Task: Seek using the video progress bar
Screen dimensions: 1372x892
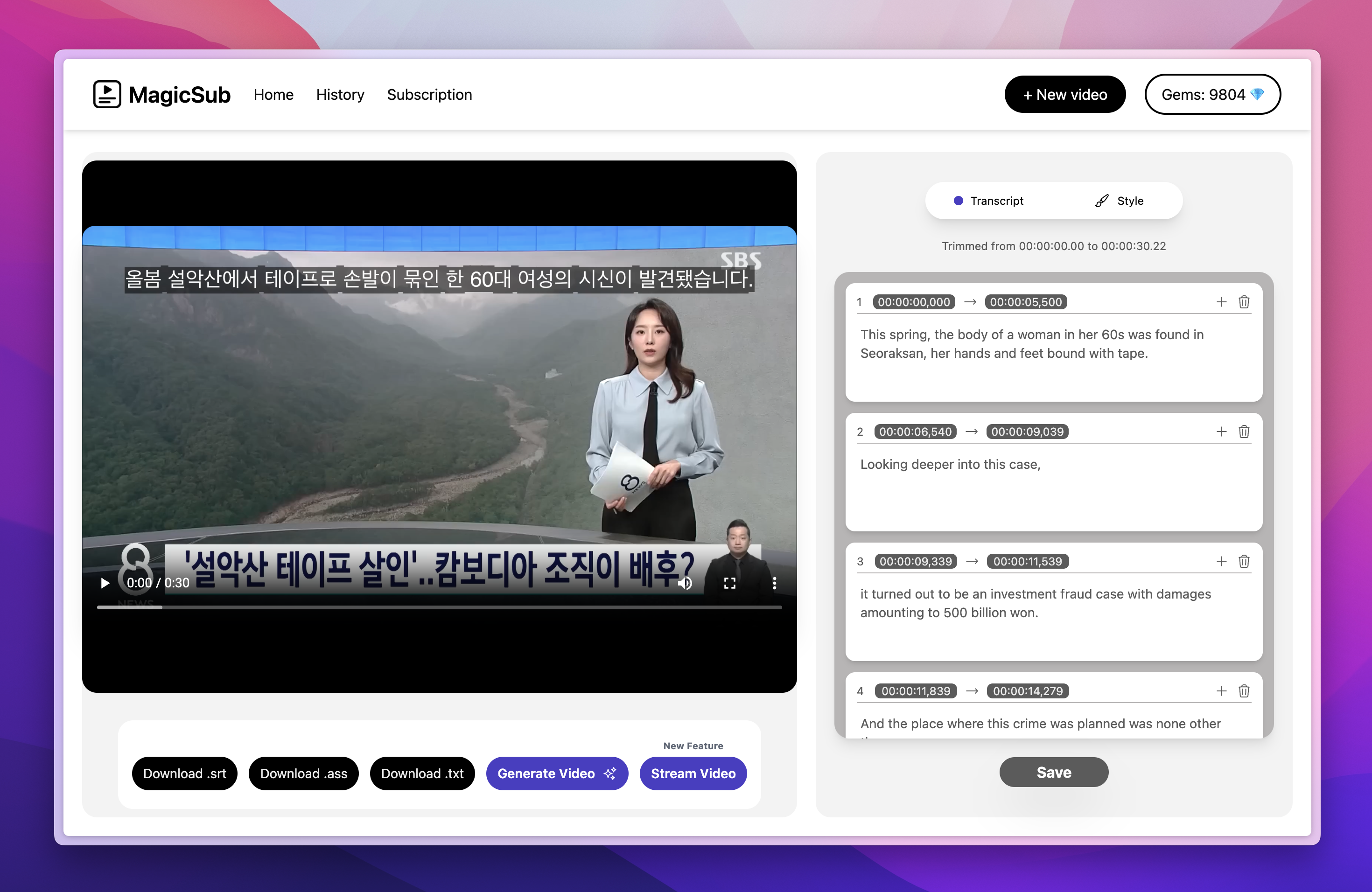Action: (439, 607)
